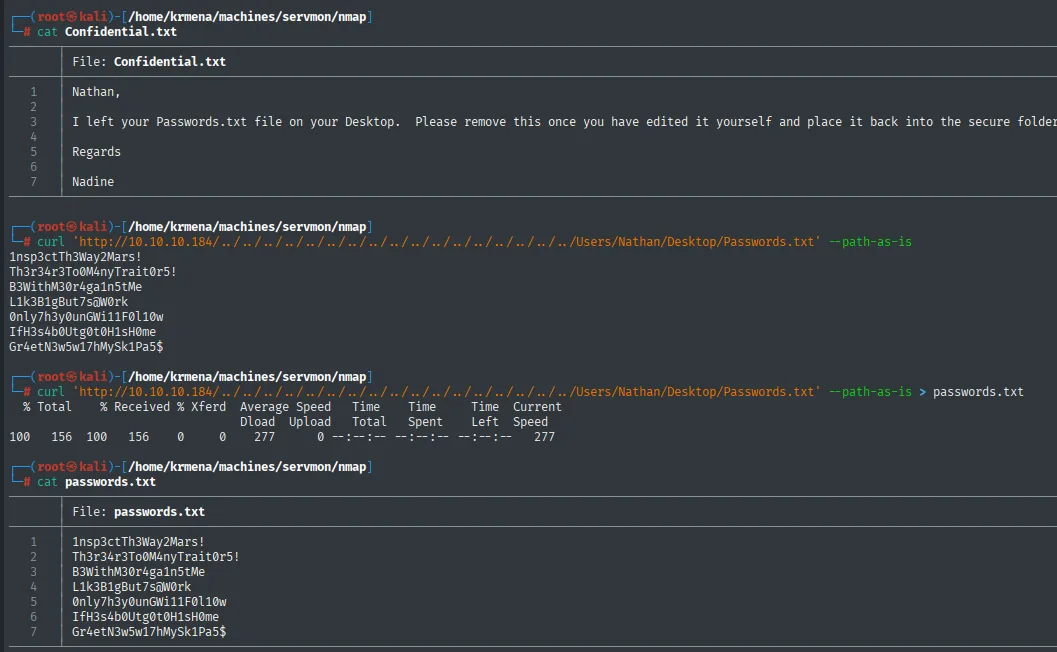The width and height of the screenshot is (1057, 652).
Task: Click the prompt path above 'cat Confidential.txt'
Action: (x=247, y=17)
